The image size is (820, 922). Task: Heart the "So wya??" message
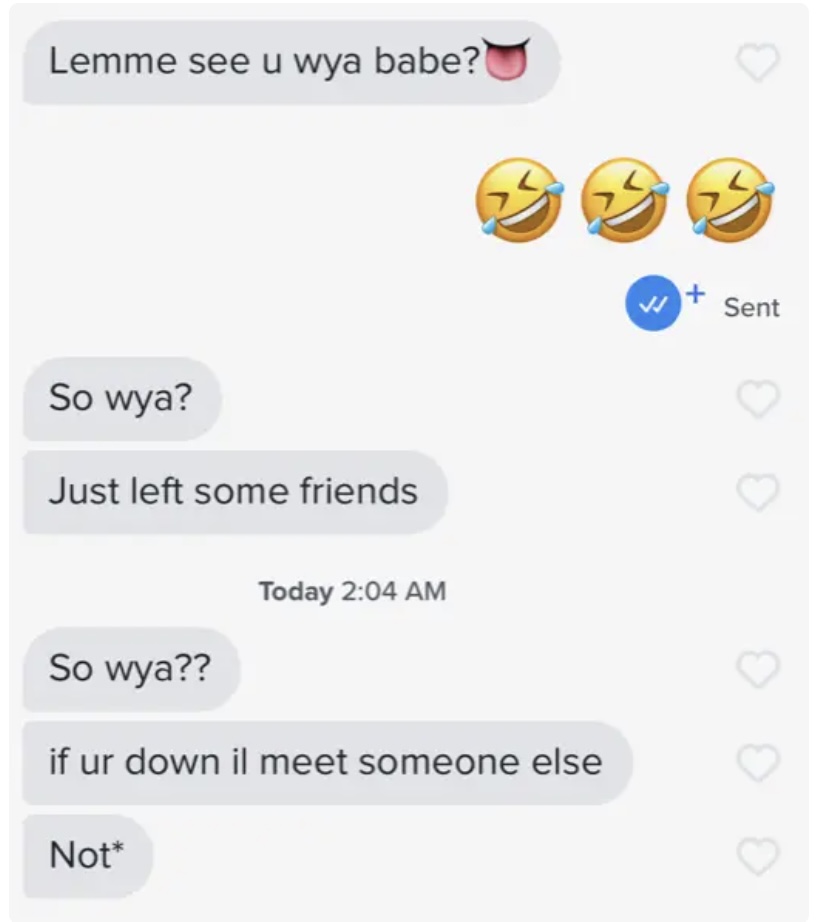(758, 670)
